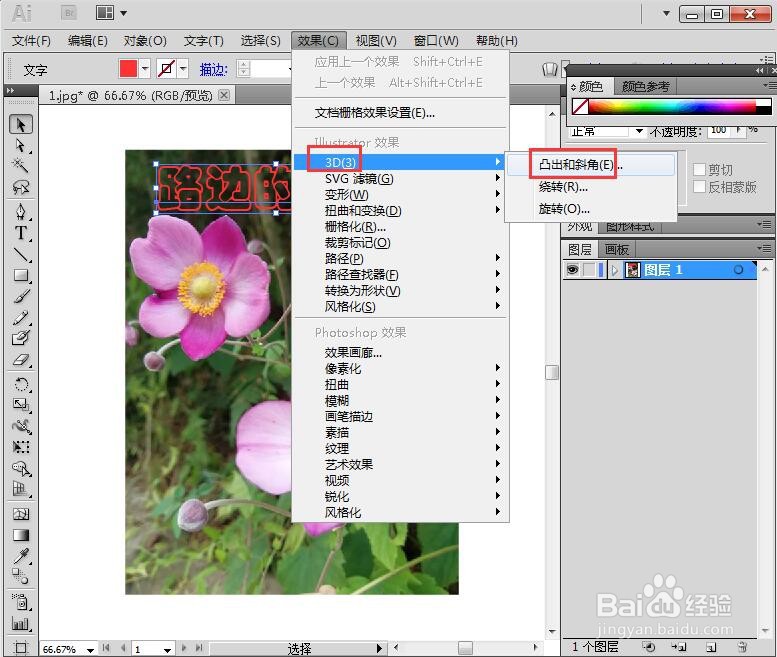Delete selection with Layers panel trash icon

click(x=742, y=647)
